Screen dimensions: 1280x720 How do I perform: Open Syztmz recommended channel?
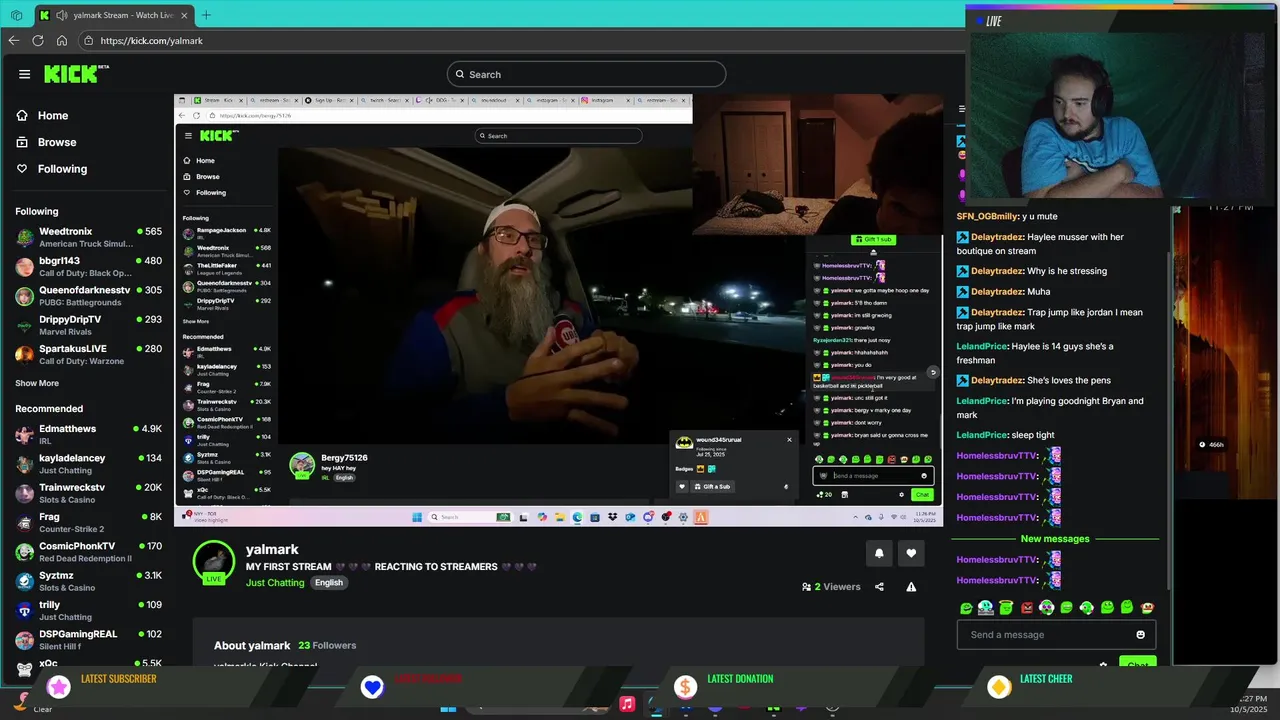(x=88, y=581)
